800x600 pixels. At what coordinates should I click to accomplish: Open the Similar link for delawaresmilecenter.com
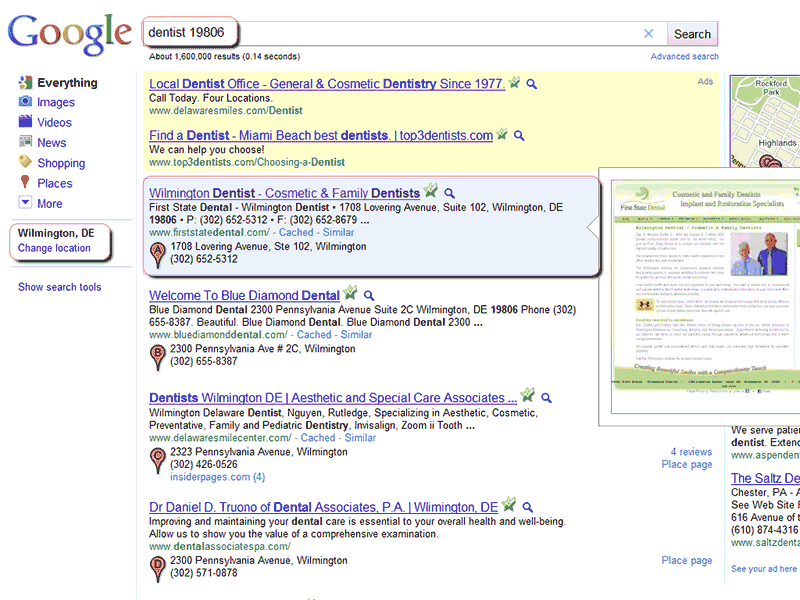360,438
